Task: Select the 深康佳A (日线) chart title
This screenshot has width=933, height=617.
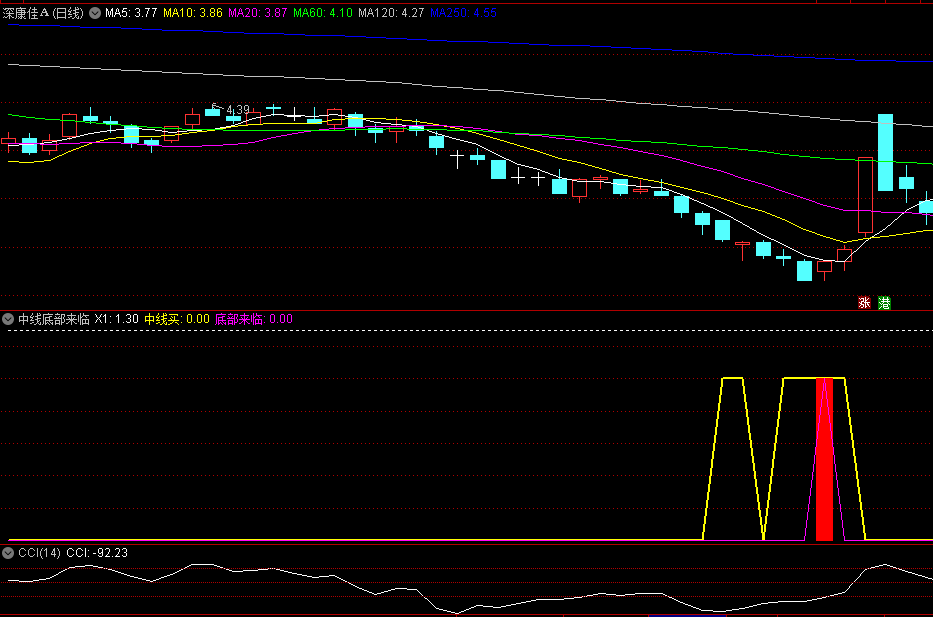Action: [x=43, y=13]
